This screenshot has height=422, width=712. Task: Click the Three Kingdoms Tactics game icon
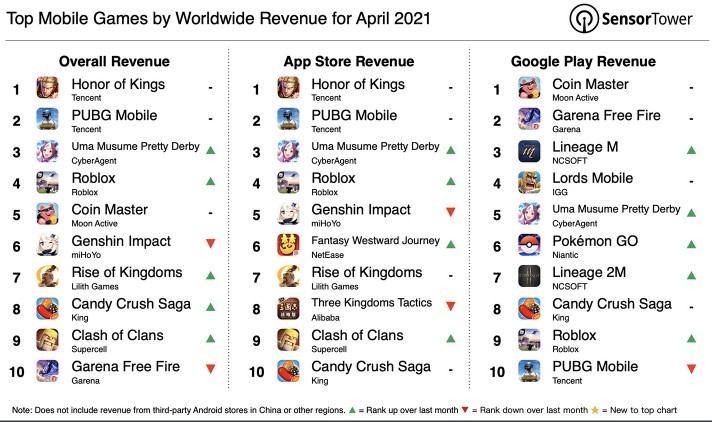pos(288,310)
